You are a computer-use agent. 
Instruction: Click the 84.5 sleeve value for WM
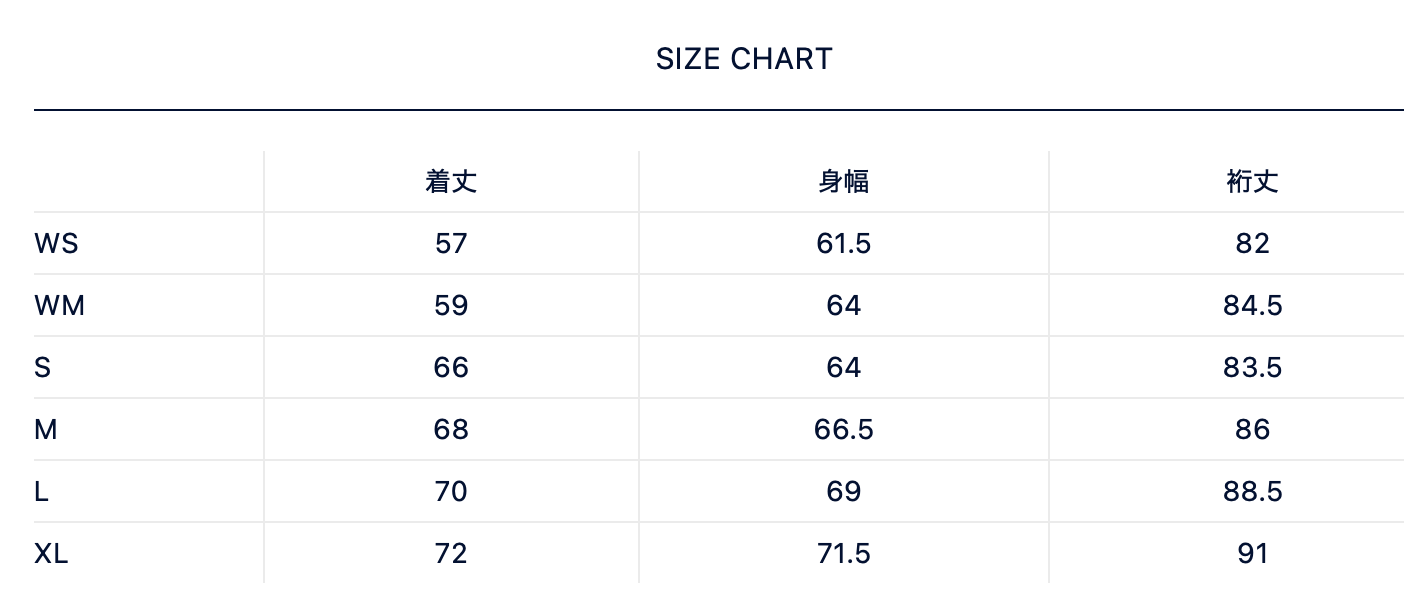1252,305
